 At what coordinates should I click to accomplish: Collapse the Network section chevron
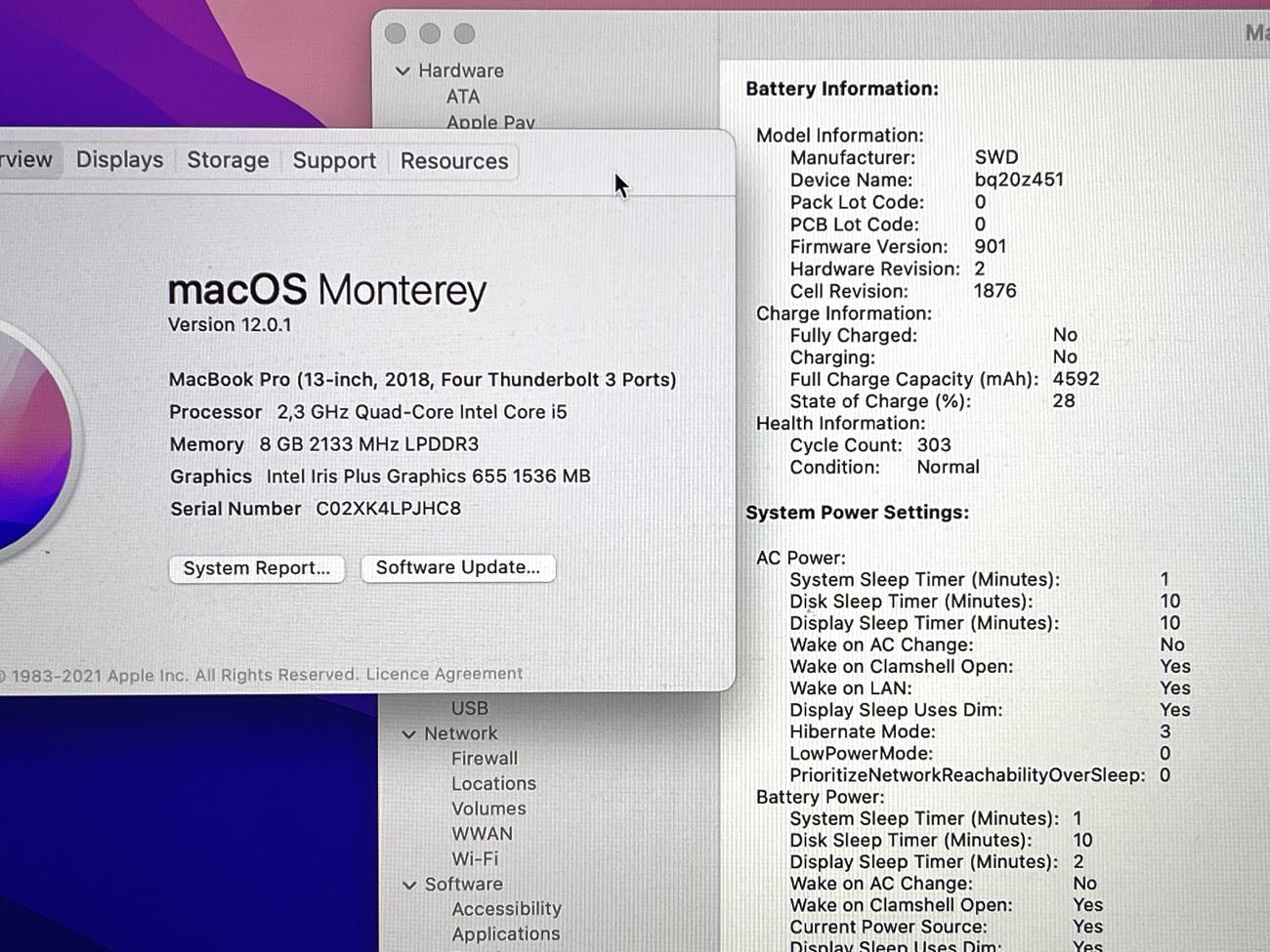coord(409,734)
